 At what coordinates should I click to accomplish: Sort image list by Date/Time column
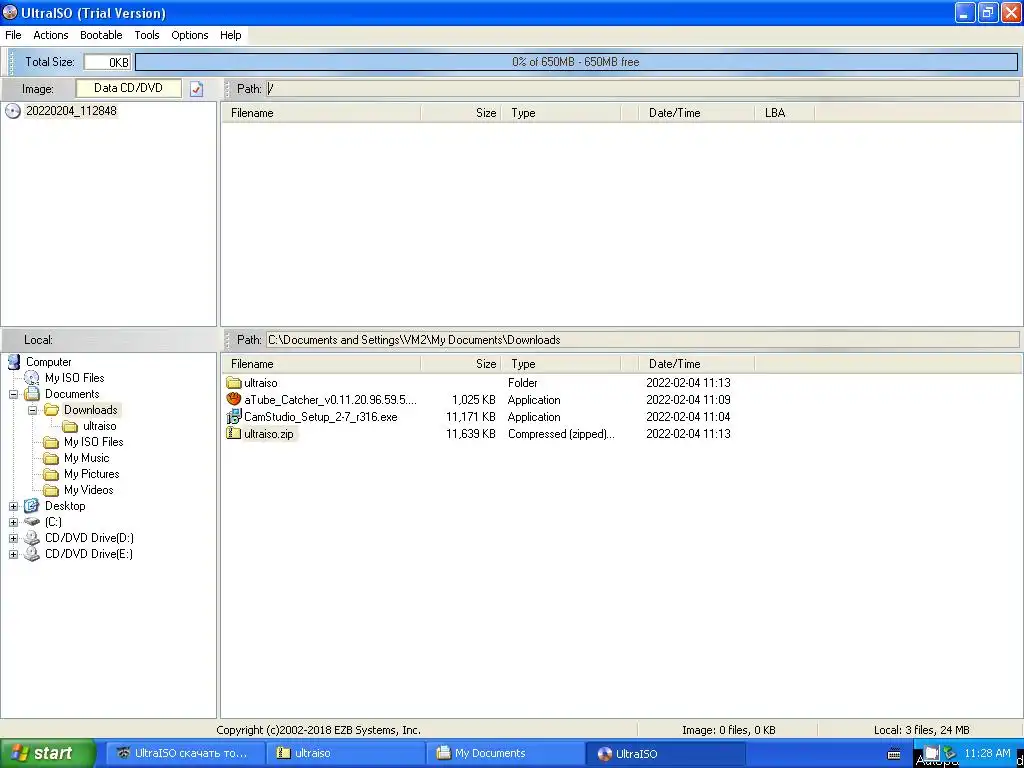click(696, 113)
